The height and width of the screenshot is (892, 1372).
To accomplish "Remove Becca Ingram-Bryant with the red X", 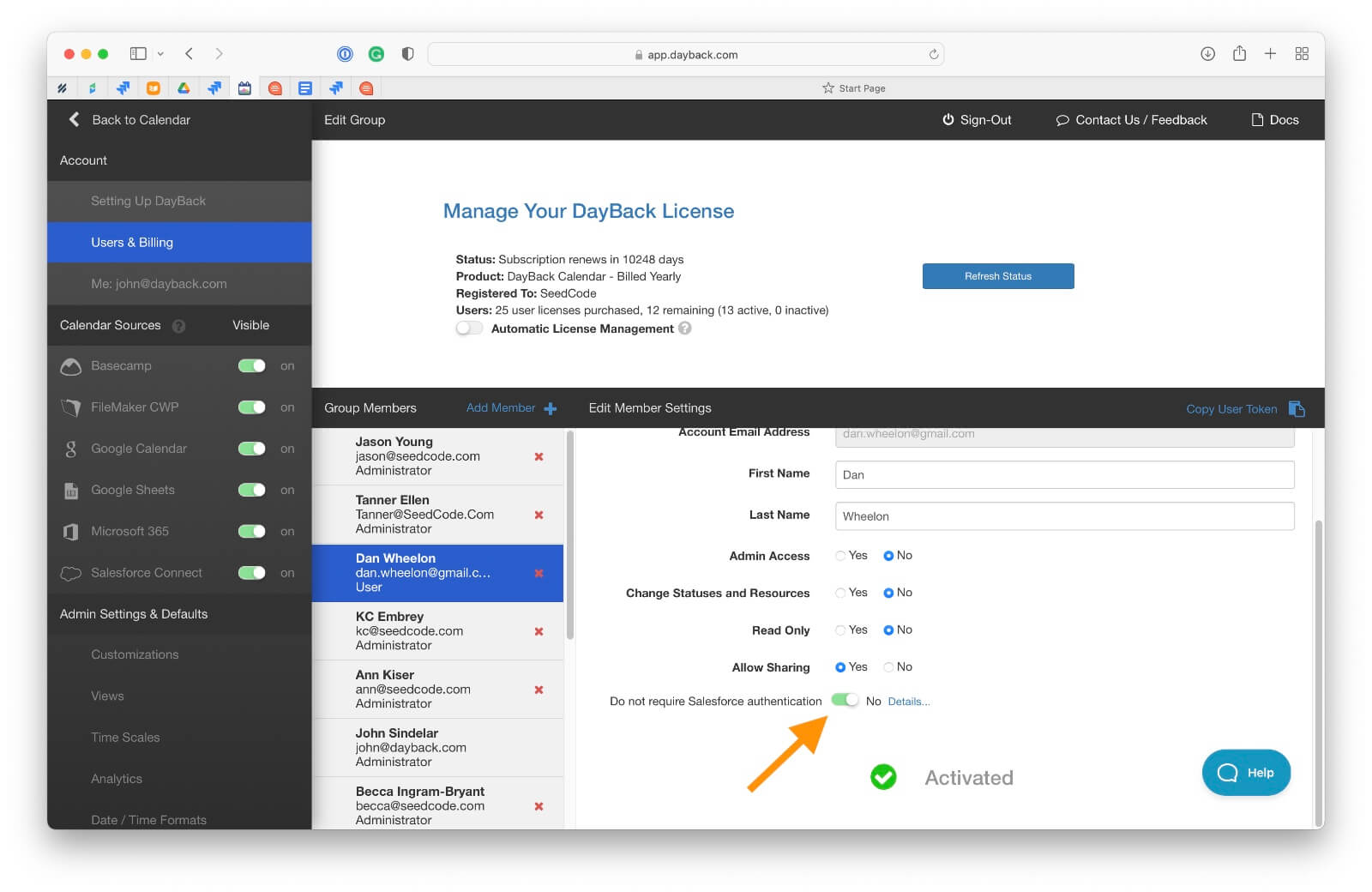I will click(539, 806).
